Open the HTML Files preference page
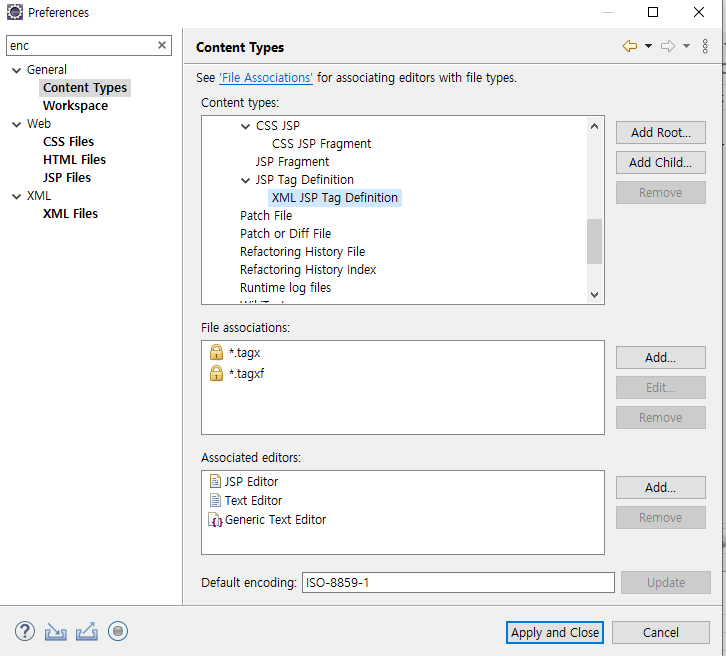The image size is (726, 656). [x=75, y=160]
